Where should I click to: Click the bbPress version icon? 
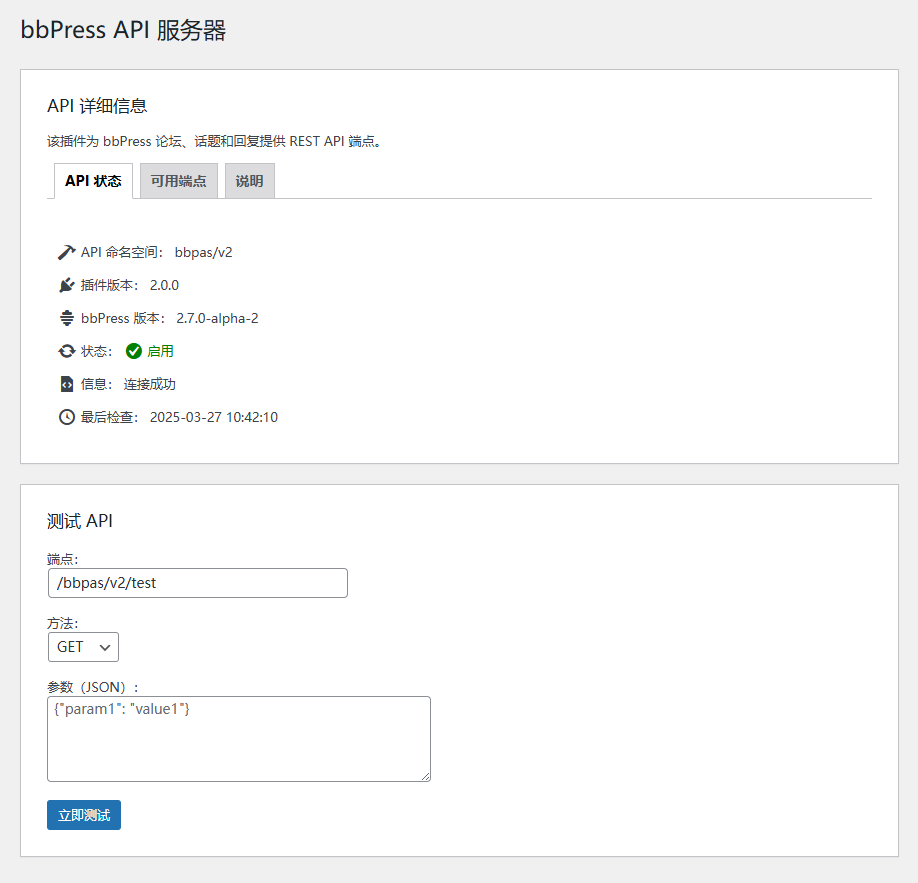point(67,318)
